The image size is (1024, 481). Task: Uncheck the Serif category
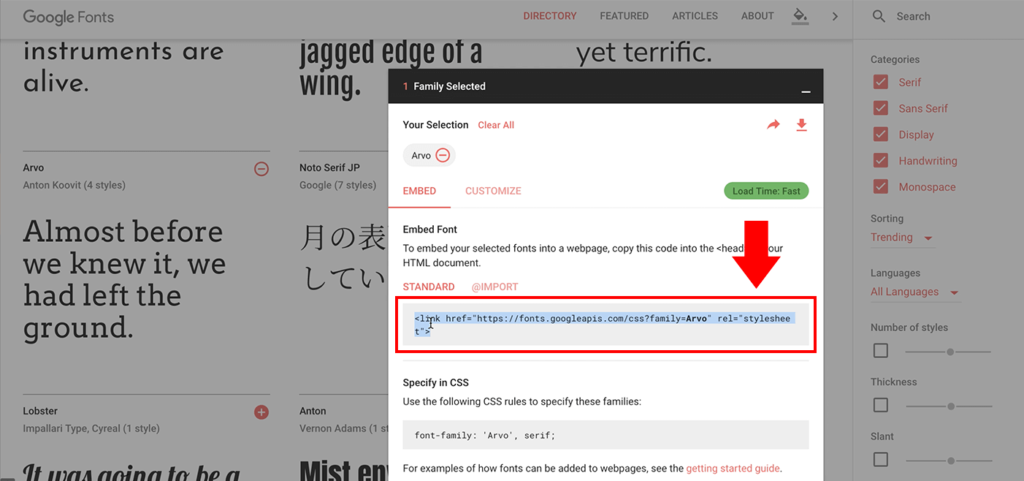(881, 83)
